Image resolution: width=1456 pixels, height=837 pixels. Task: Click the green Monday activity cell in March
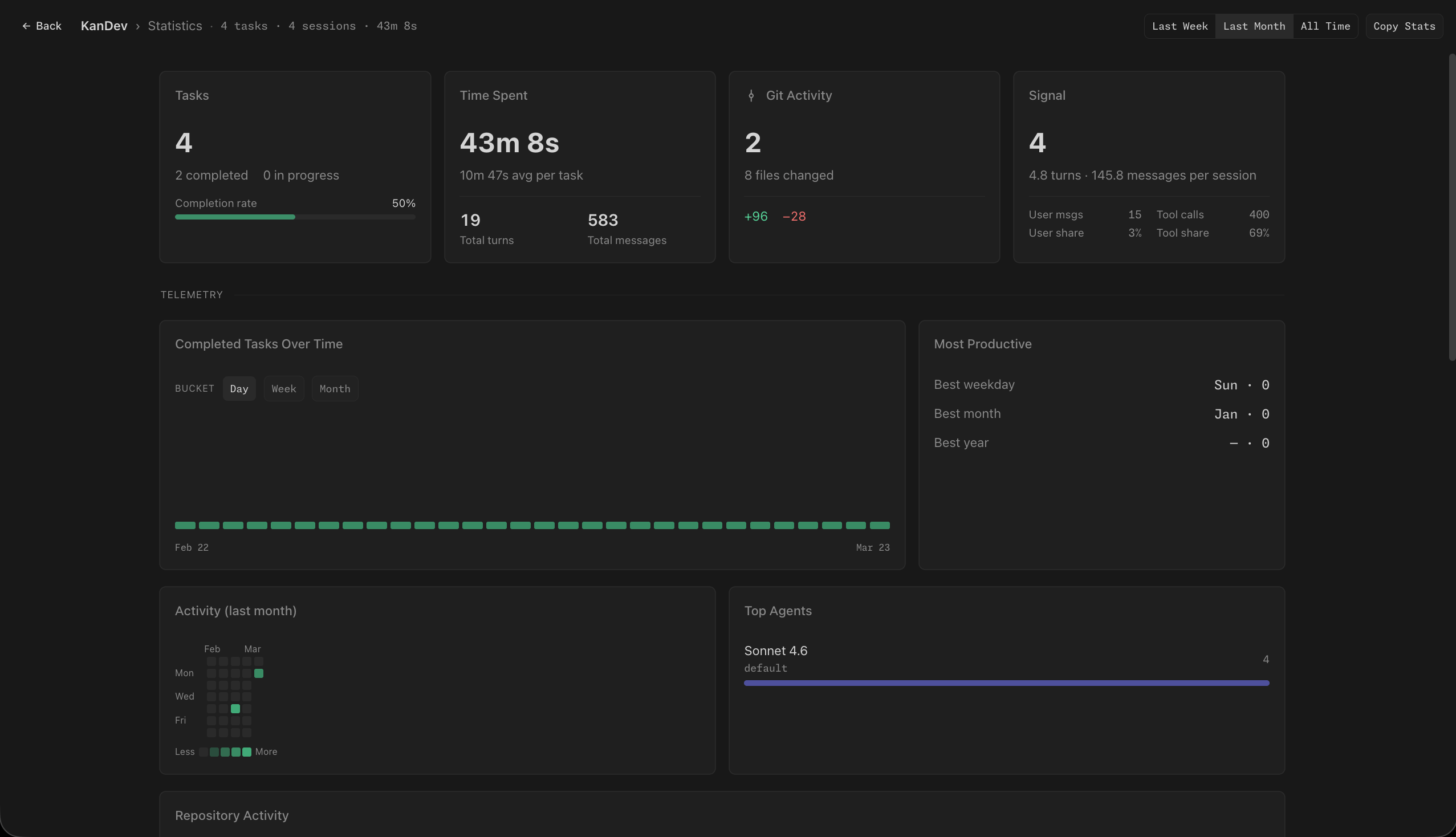point(259,673)
